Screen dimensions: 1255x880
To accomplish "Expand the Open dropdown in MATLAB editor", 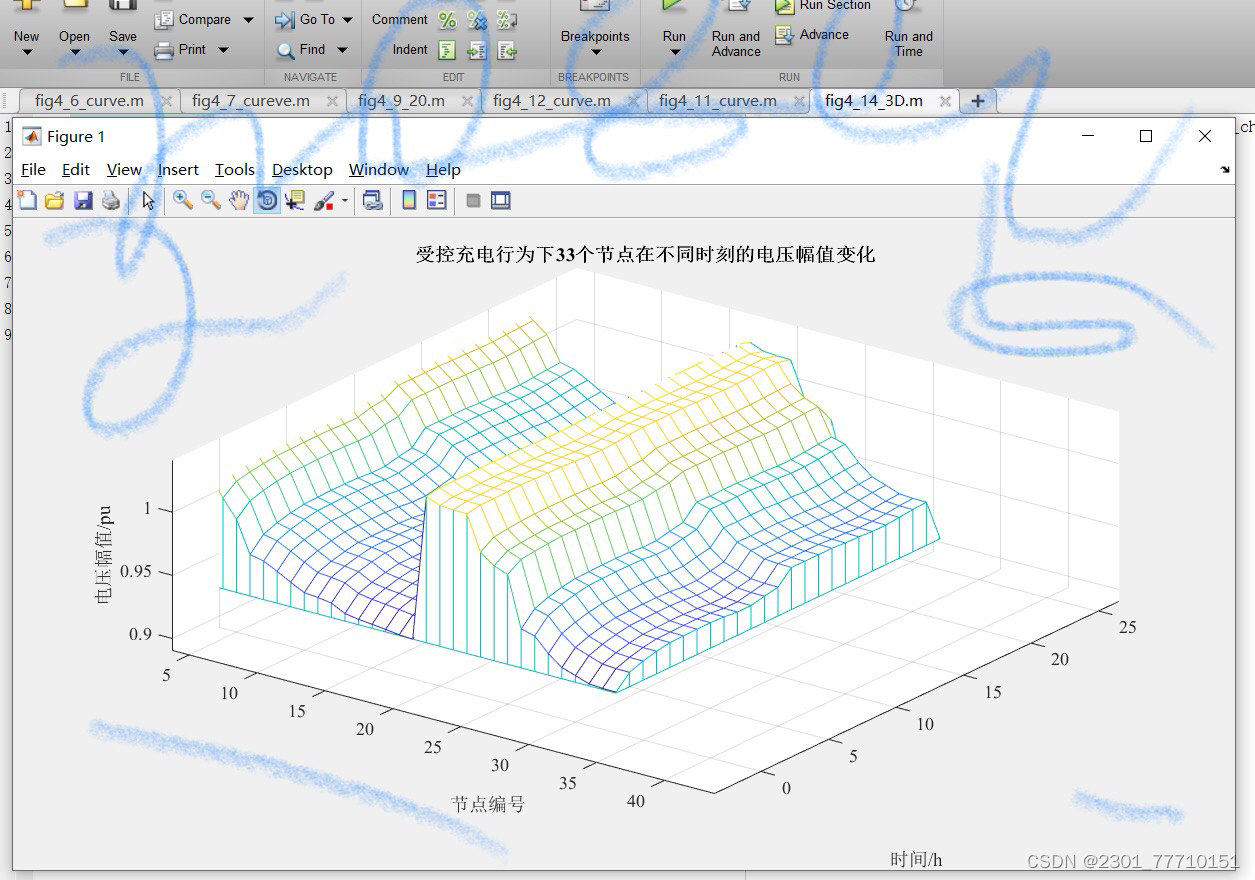I will click(74, 52).
